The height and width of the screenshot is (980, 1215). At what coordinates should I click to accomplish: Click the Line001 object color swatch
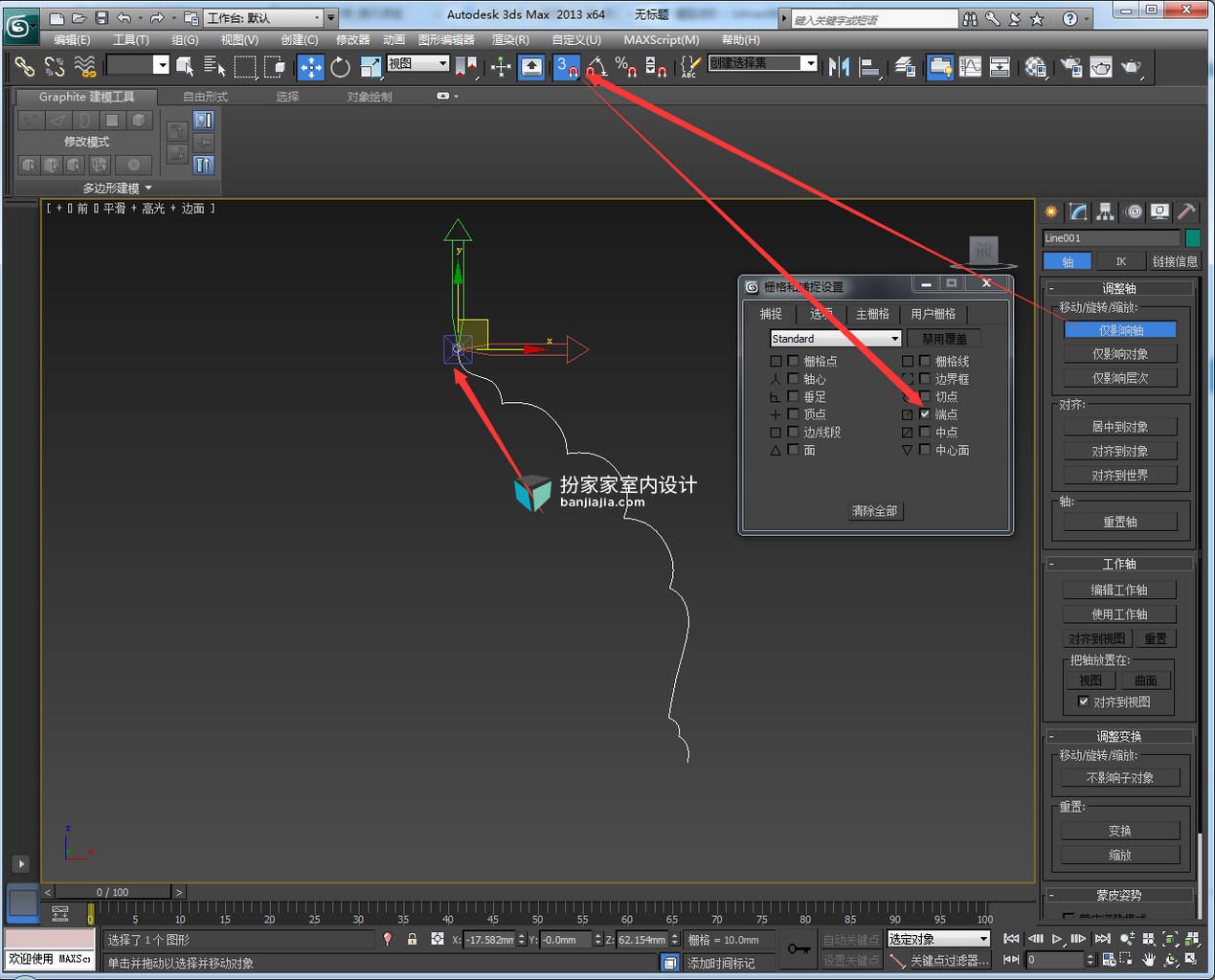pyautogui.click(x=1192, y=237)
